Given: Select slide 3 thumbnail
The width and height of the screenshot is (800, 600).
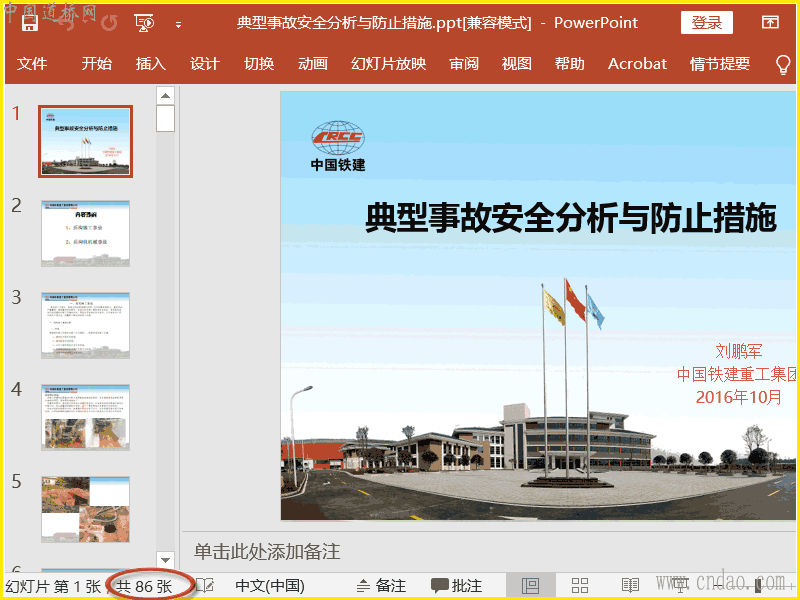Looking at the screenshot, I should click(85, 325).
